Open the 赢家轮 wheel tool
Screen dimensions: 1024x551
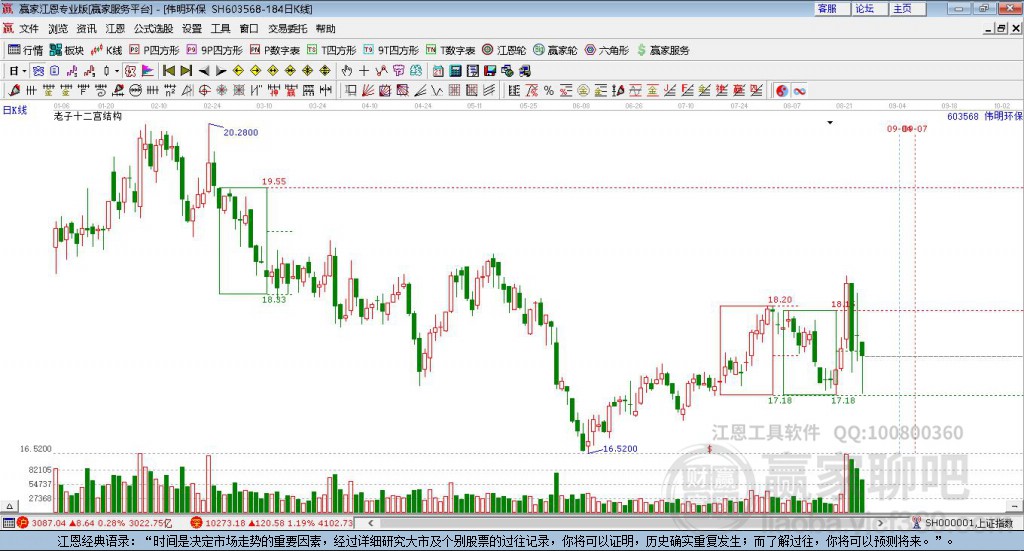tap(555, 50)
